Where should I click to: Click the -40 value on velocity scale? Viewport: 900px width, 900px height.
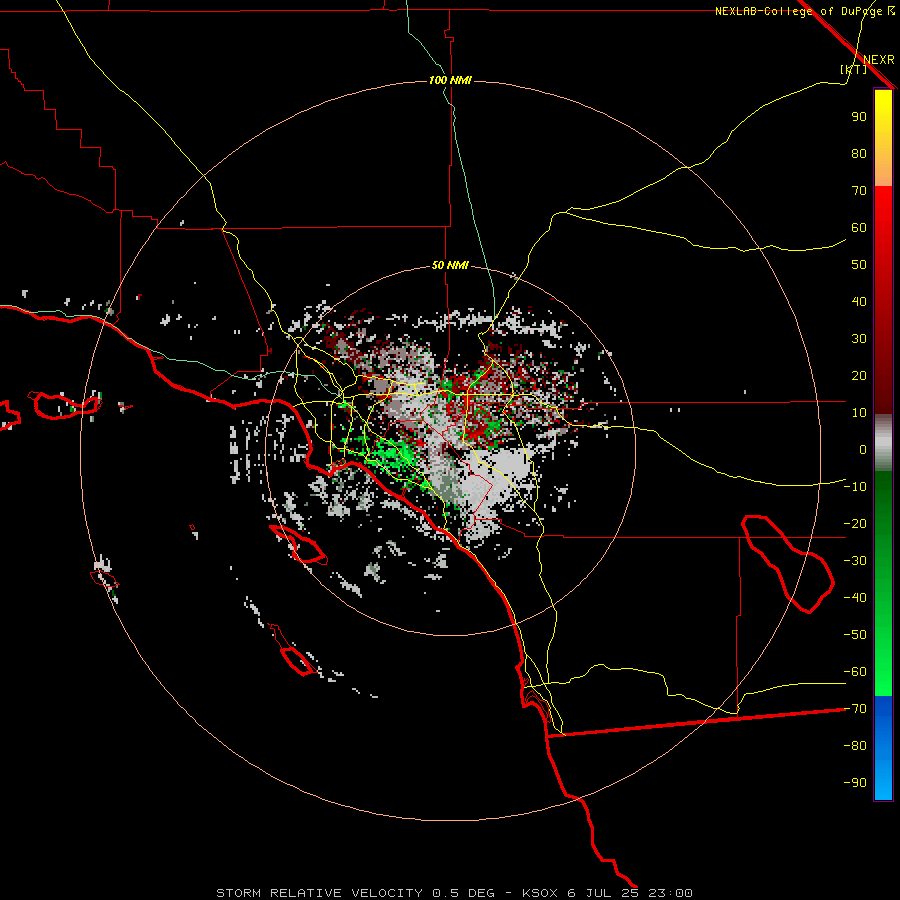click(x=855, y=598)
